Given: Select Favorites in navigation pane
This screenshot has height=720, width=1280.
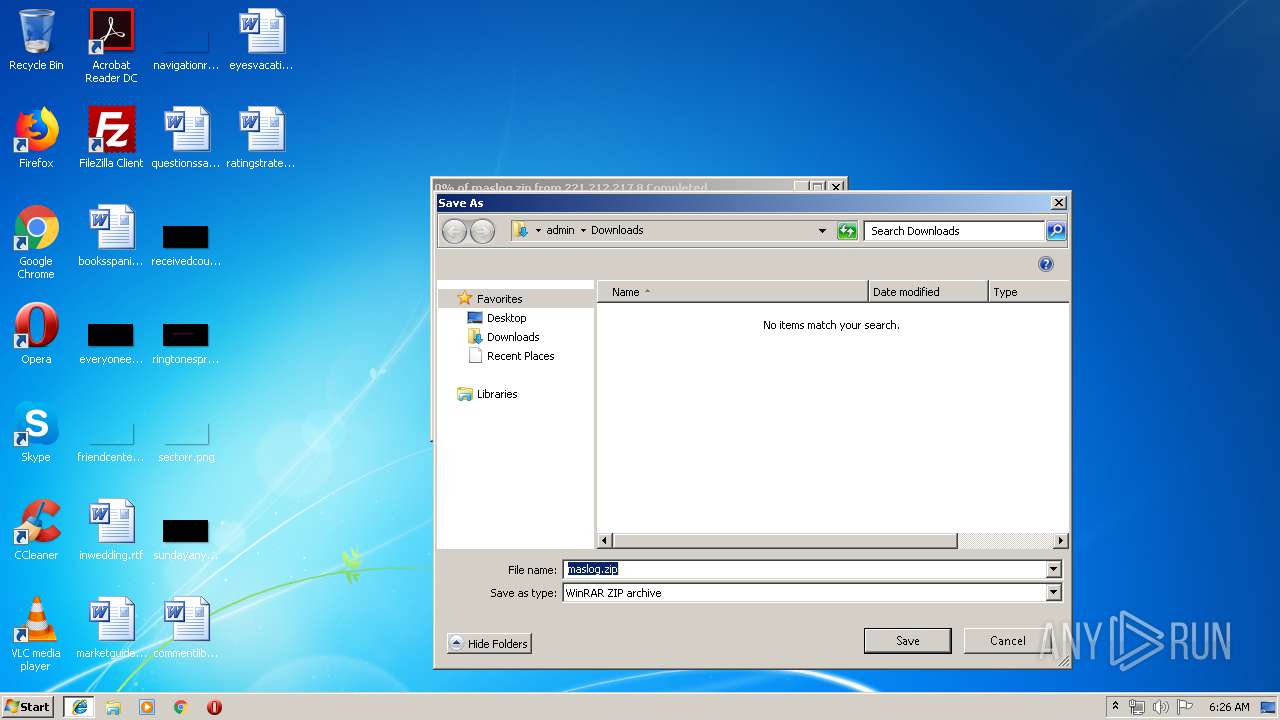Looking at the screenshot, I should pos(499,299).
